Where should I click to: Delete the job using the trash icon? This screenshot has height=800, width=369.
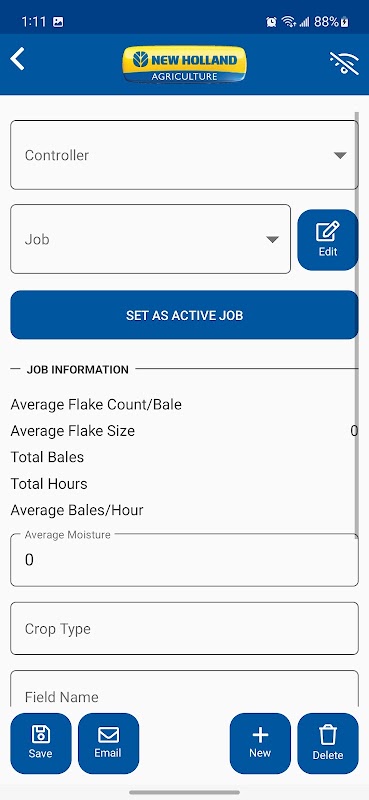[x=328, y=743]
